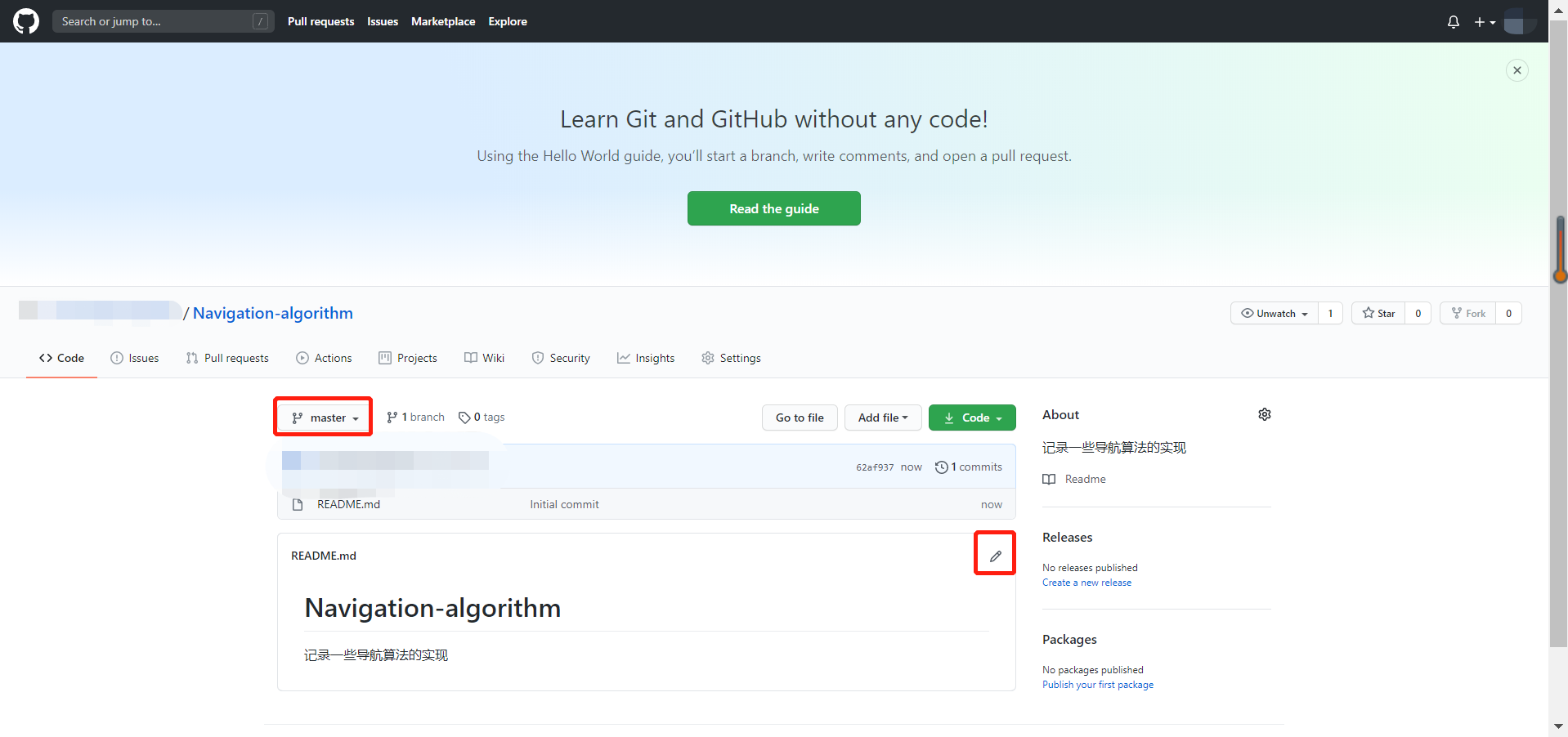This screenshot has height=737, width=1568.
Task: Click Create a new release
Action: click(1086, 583)
